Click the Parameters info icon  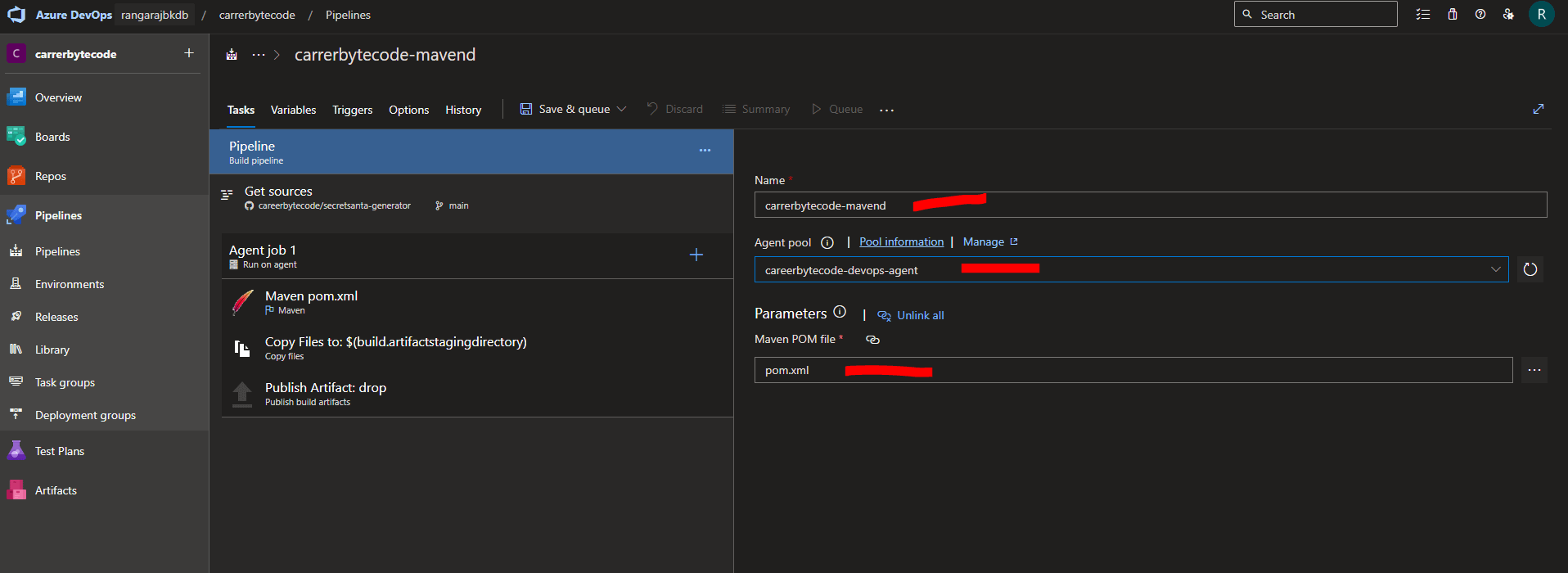tap(840, 312)
